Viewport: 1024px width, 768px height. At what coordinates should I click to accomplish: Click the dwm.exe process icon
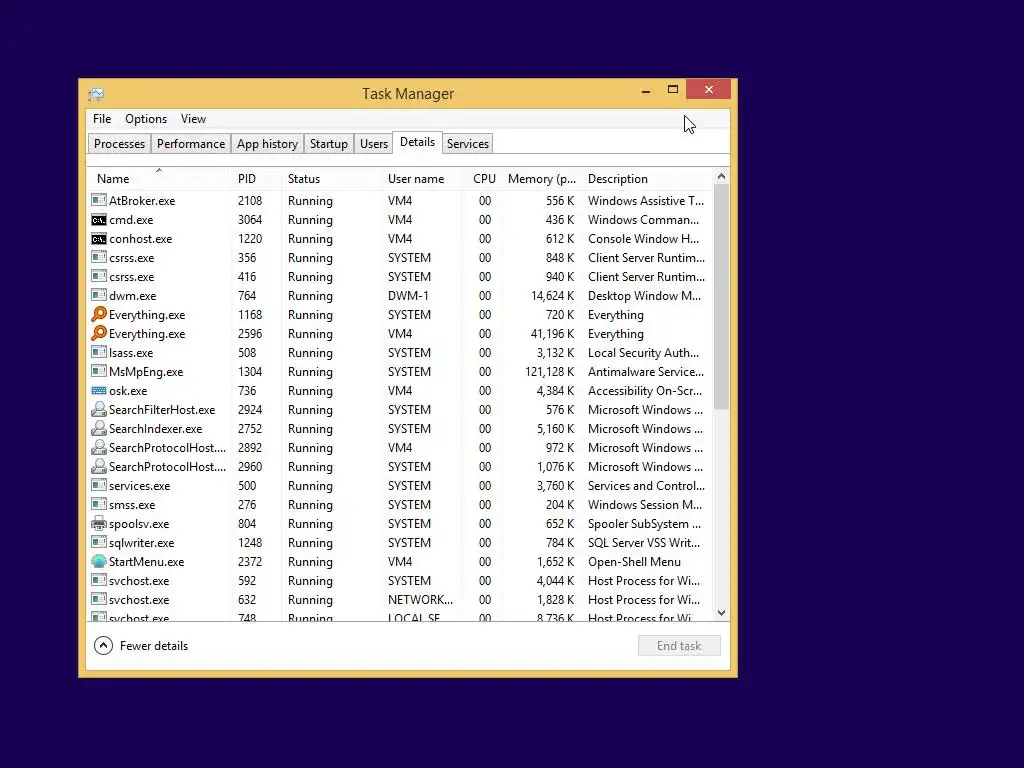99,295
